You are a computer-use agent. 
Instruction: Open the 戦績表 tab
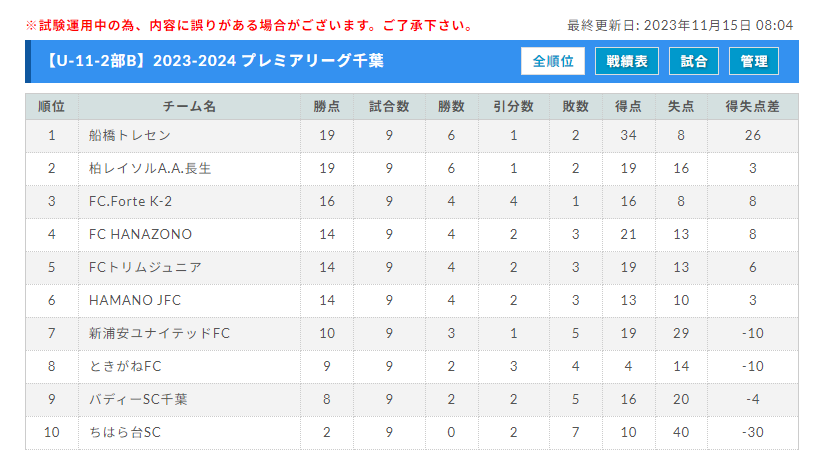tap(627, 61)
